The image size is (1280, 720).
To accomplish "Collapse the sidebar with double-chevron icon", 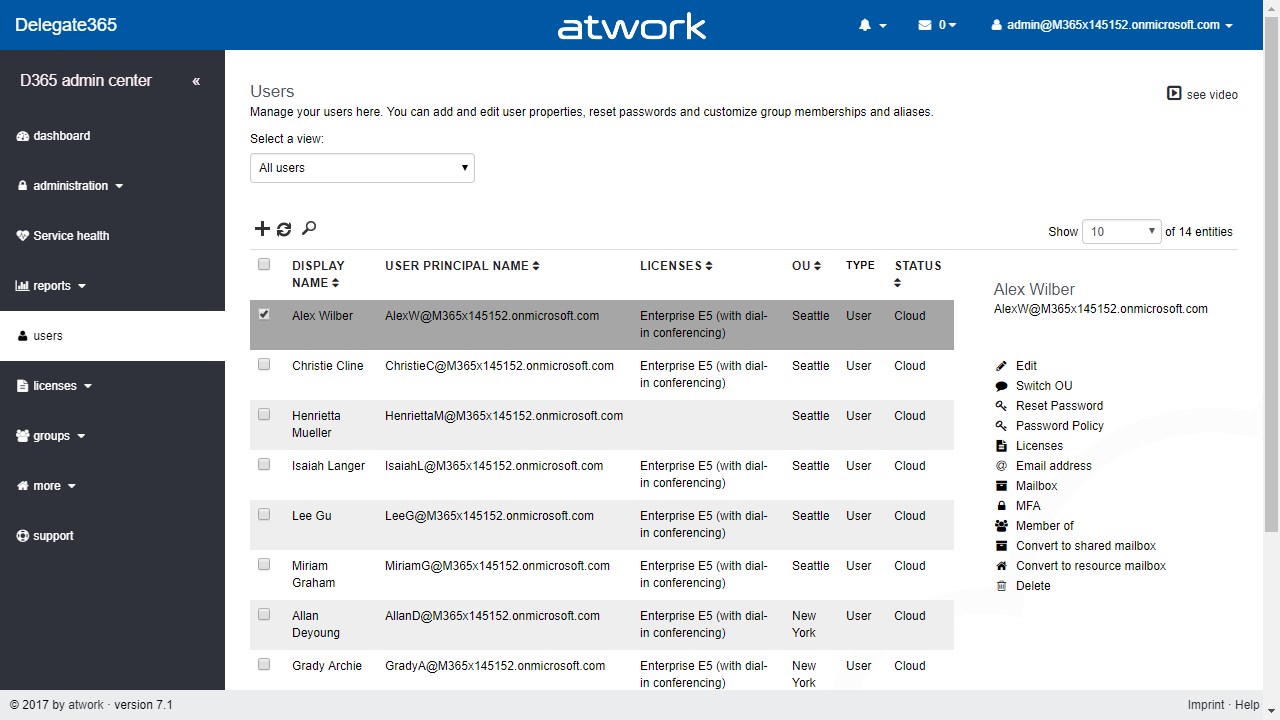I will point(196,81).
